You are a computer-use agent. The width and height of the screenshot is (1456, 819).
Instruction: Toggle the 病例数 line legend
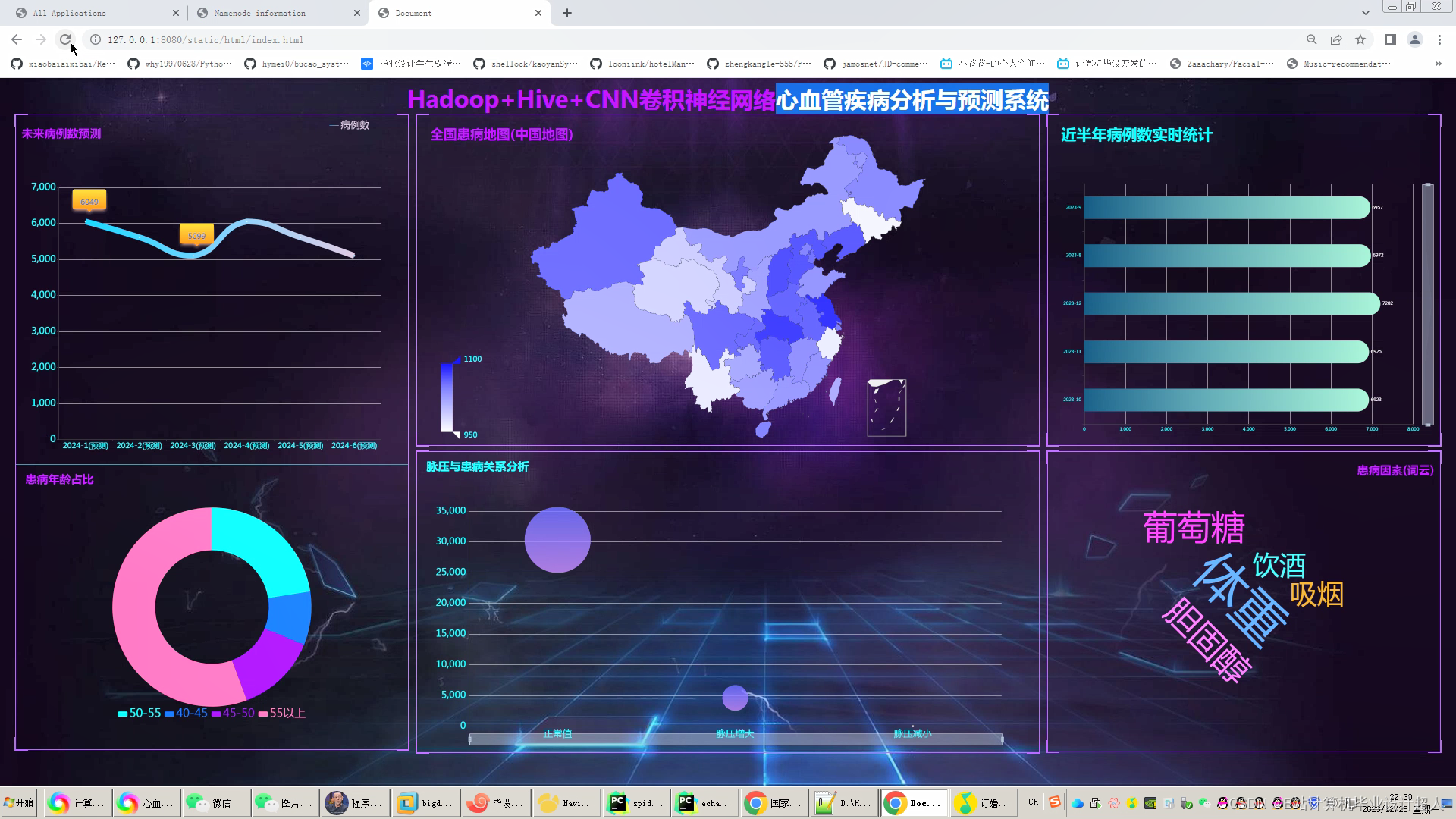point(350,125)
